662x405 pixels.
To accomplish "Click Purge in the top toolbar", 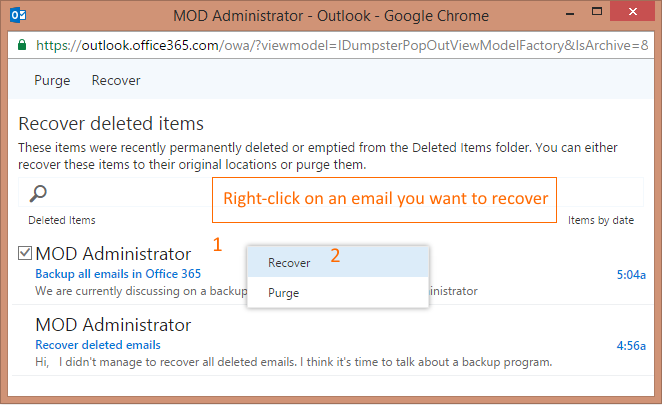I will (x=52, y=80).
